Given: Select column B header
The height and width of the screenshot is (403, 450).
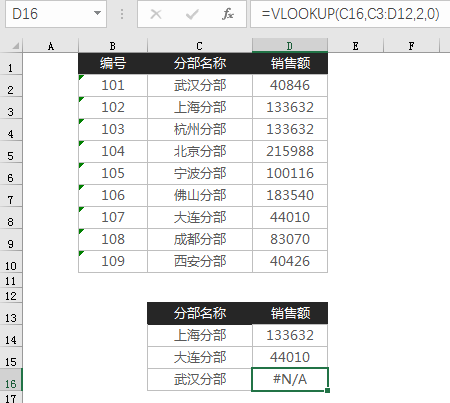Looking at the screenshot, I should coord(113,46).
